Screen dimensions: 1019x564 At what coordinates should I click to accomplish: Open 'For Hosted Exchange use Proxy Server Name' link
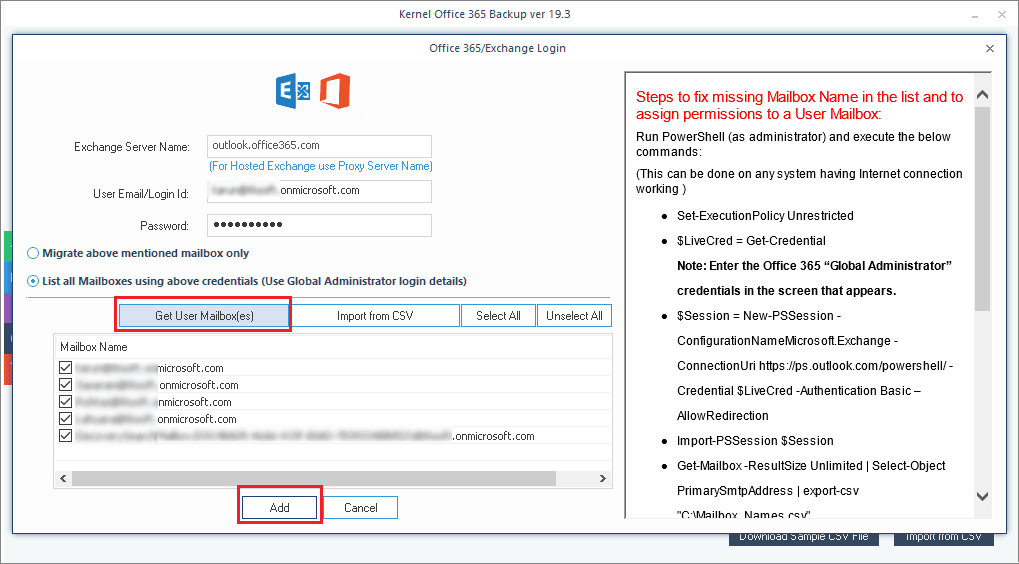[x=321, y=166]
